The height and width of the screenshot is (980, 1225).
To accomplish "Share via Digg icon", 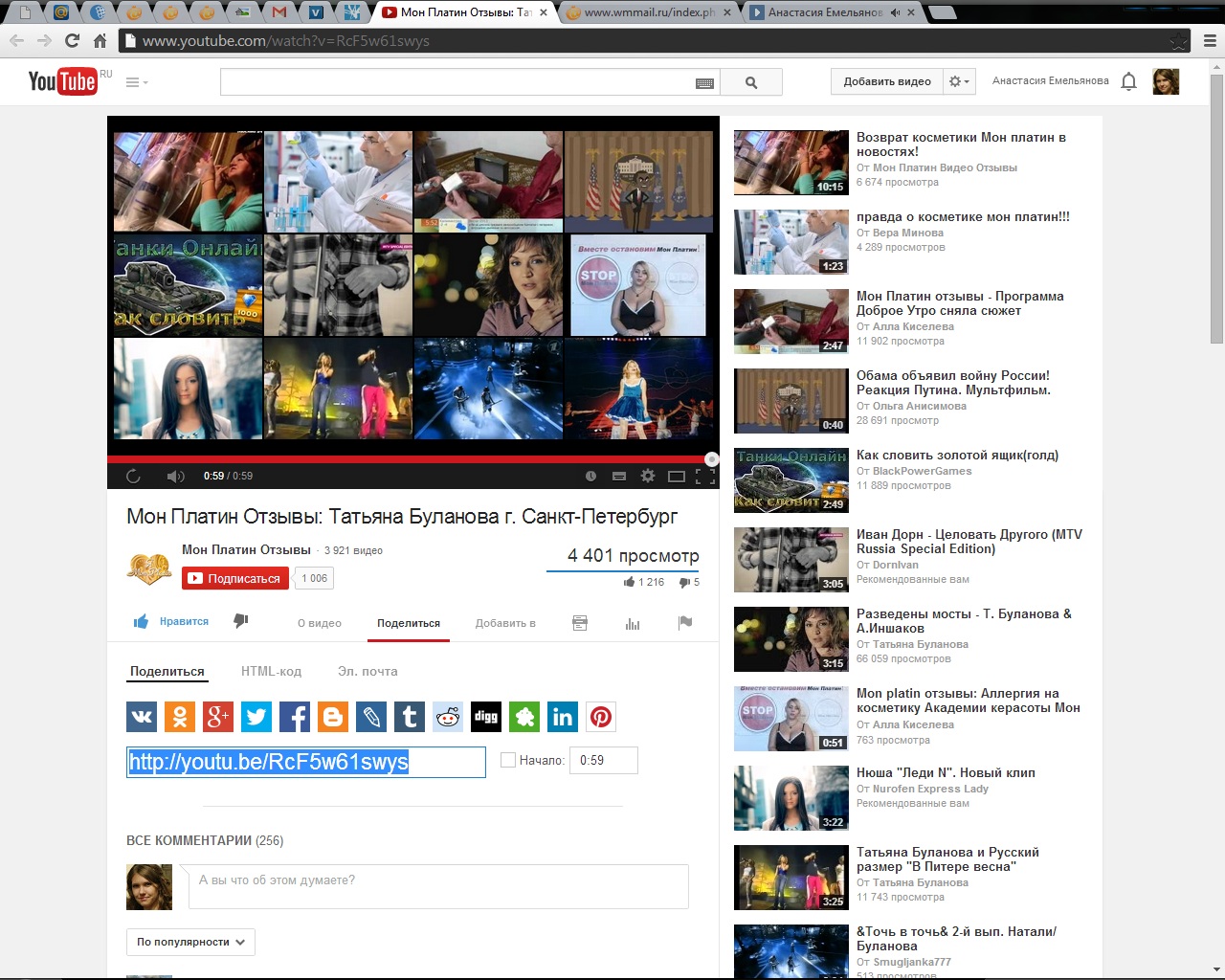I will (x=486, y=717).
